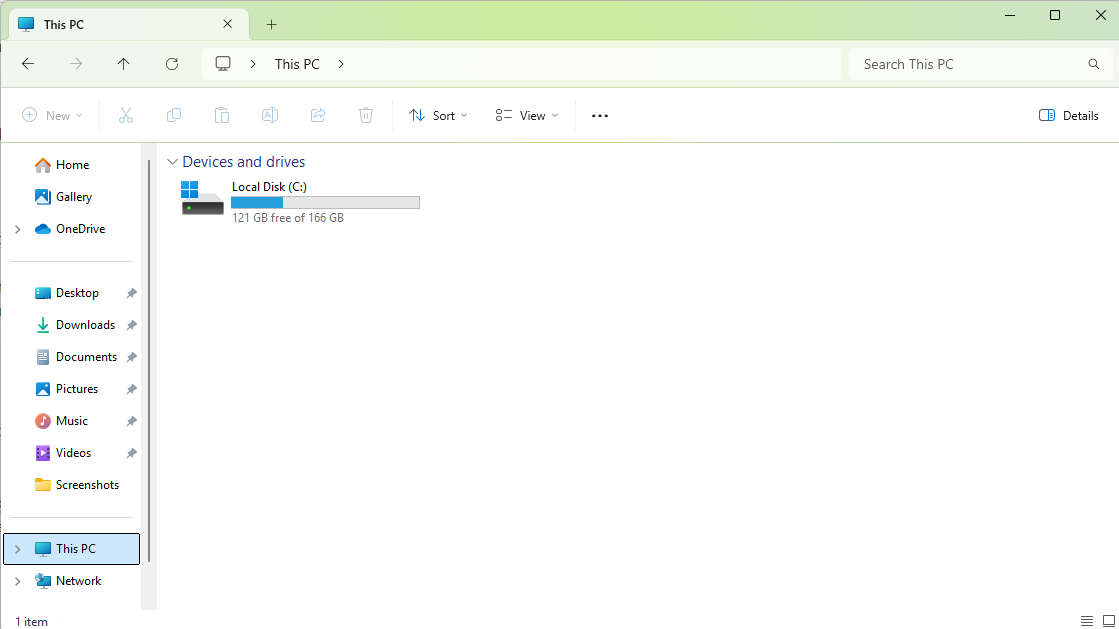Screen dimensions: 1119x629
Task: Open the View dropdown menu
Action: click(x=527, y=116)
